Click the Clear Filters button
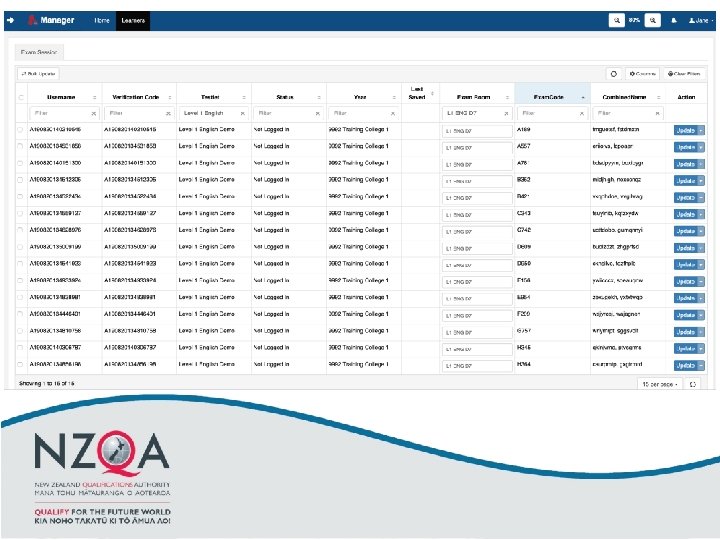The image size is (720, 540). [x=684, y=73]
